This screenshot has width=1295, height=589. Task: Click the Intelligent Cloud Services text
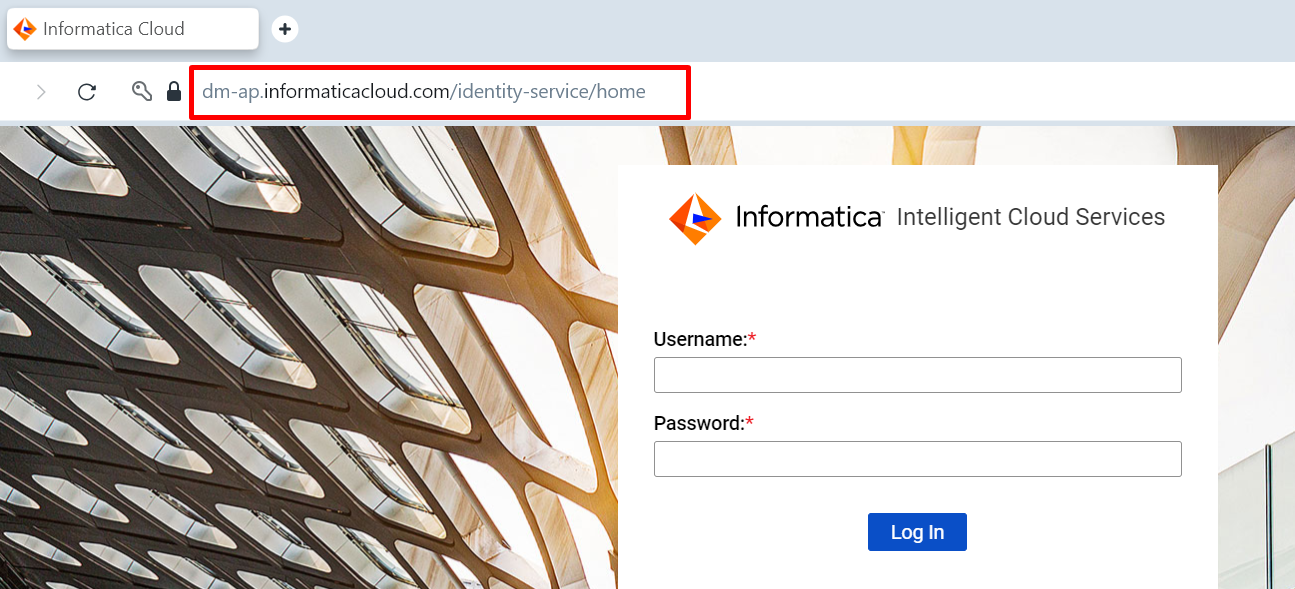1031,217
